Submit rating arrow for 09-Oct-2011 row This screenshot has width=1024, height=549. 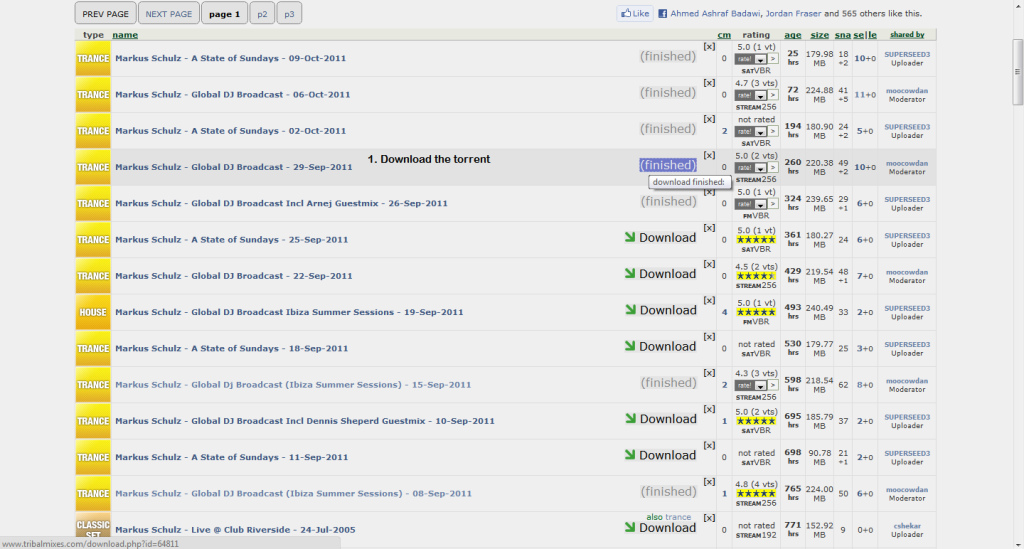point(773,59)
